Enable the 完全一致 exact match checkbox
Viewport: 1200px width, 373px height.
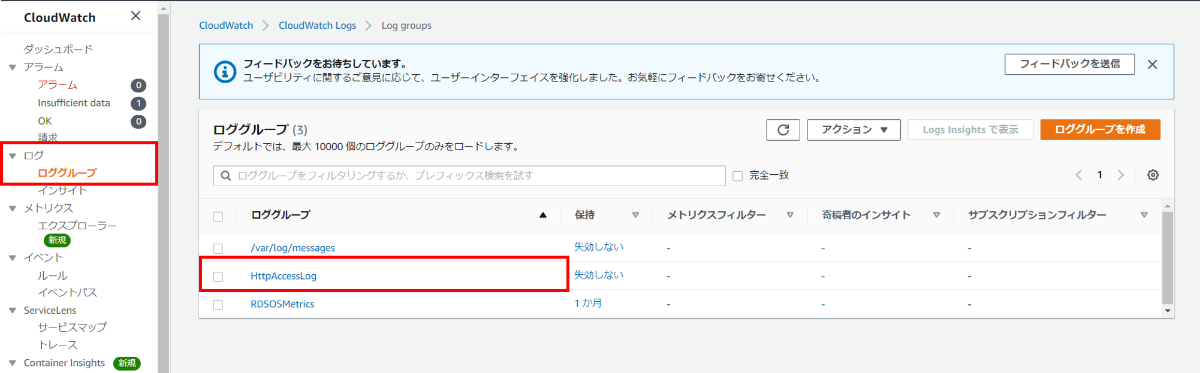(738, 176)
